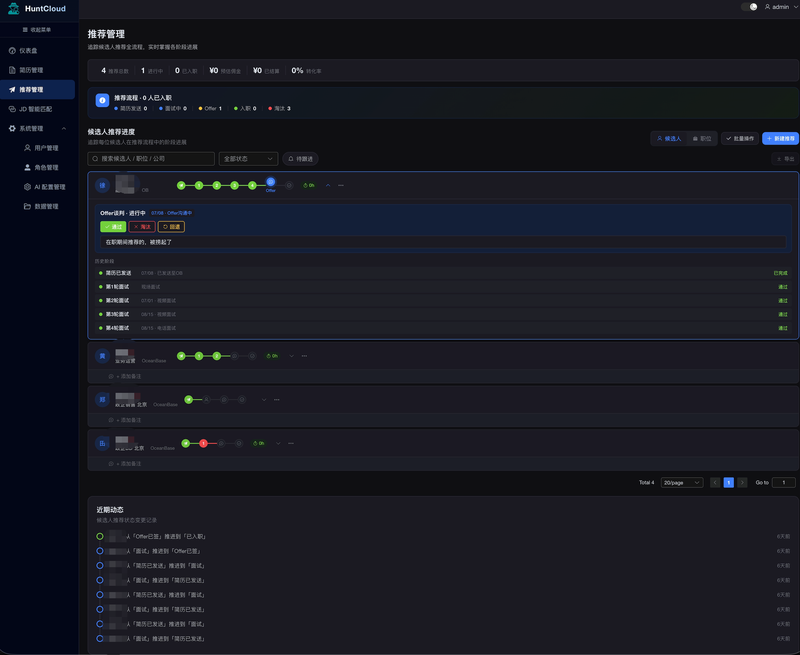Screen dimensions: 800x655
Task: Click the 导出 export button
Action: [785, 159]
